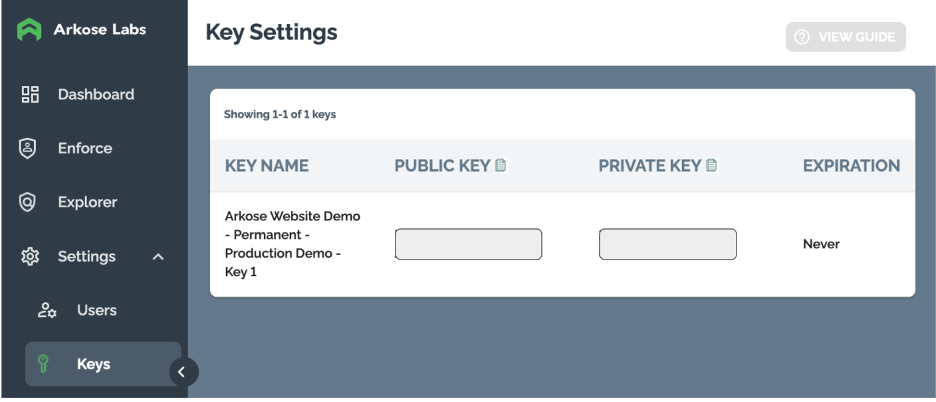
Task: Copy public key via clipboard icon
Action: point(501,165)
